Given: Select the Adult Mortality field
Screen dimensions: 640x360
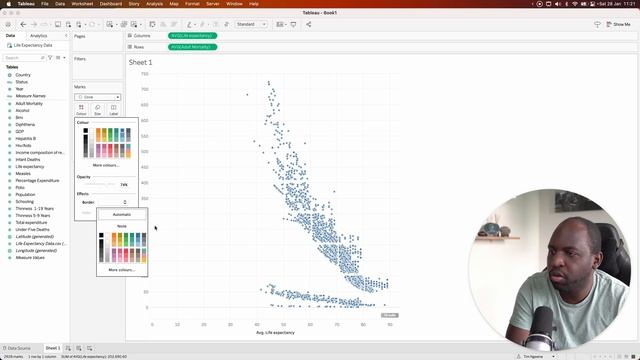Looking at the screenshot, I should coord(29,104).
